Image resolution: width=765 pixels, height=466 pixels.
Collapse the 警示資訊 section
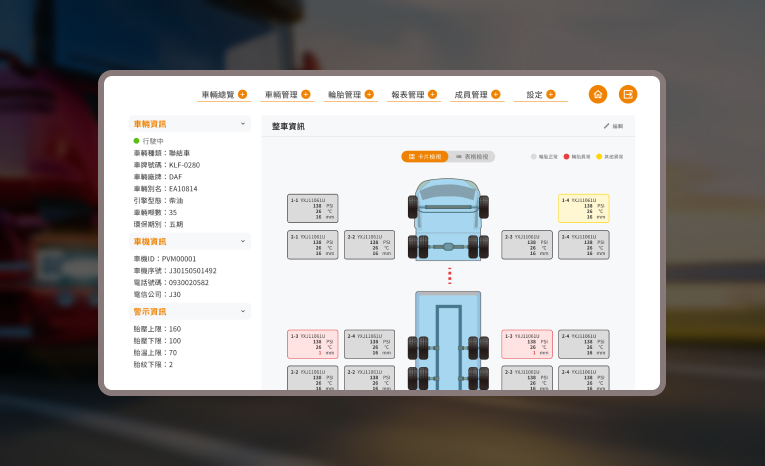242,311
